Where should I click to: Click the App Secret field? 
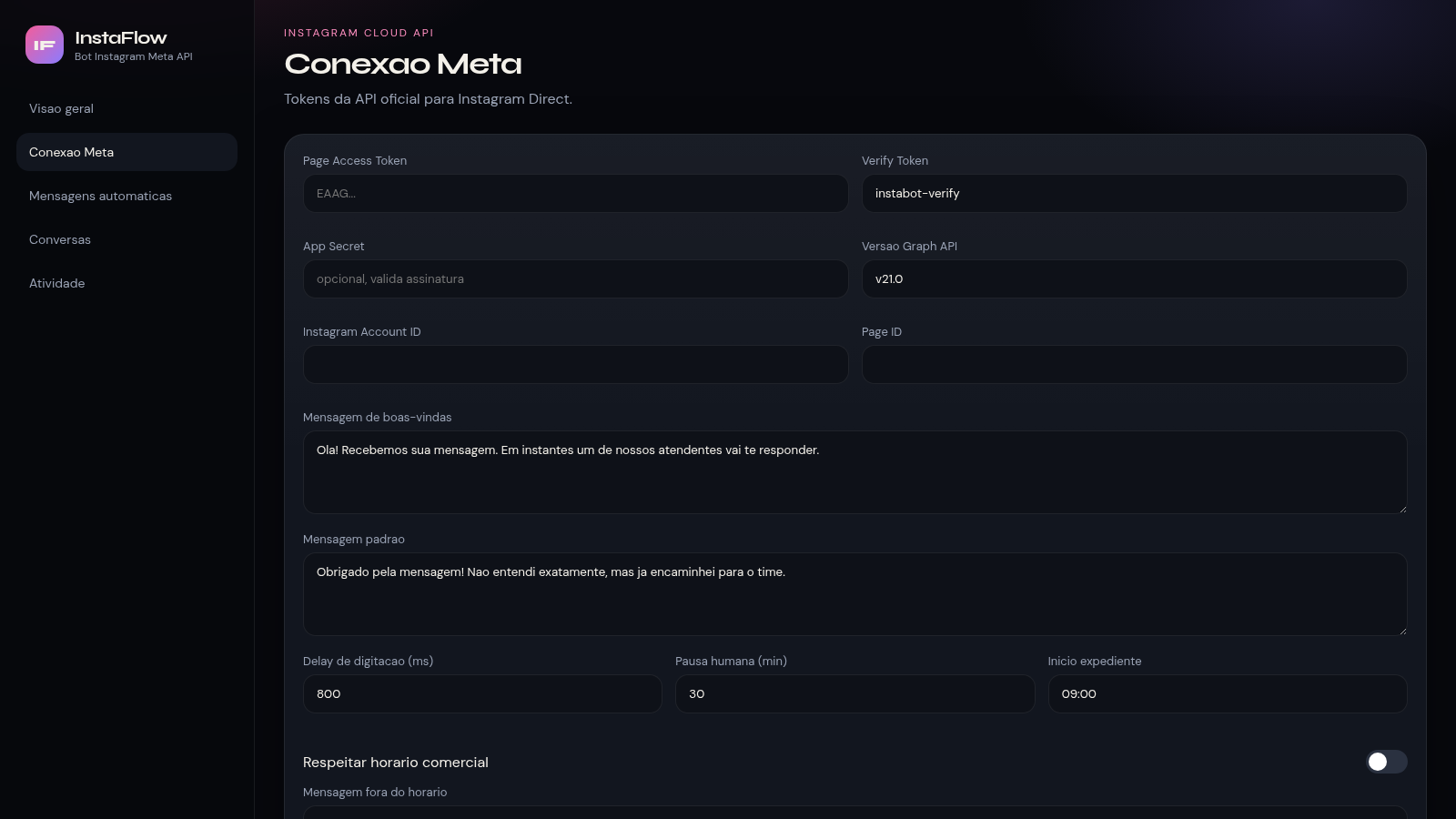[575, 279]
